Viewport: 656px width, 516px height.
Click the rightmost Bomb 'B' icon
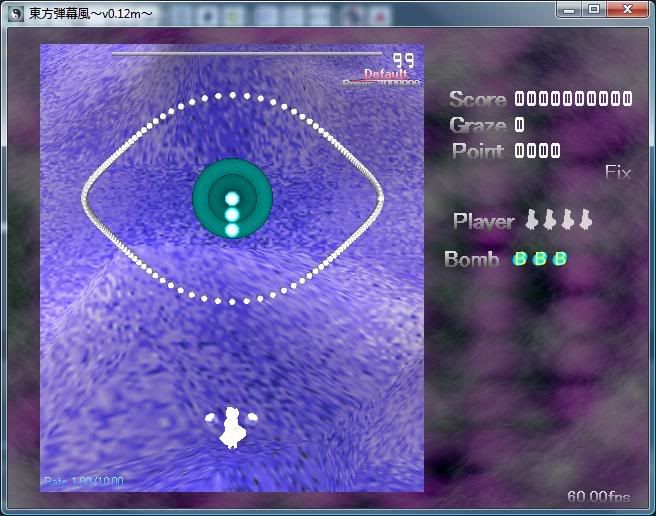pyautogui.click(x=559, y=259)
